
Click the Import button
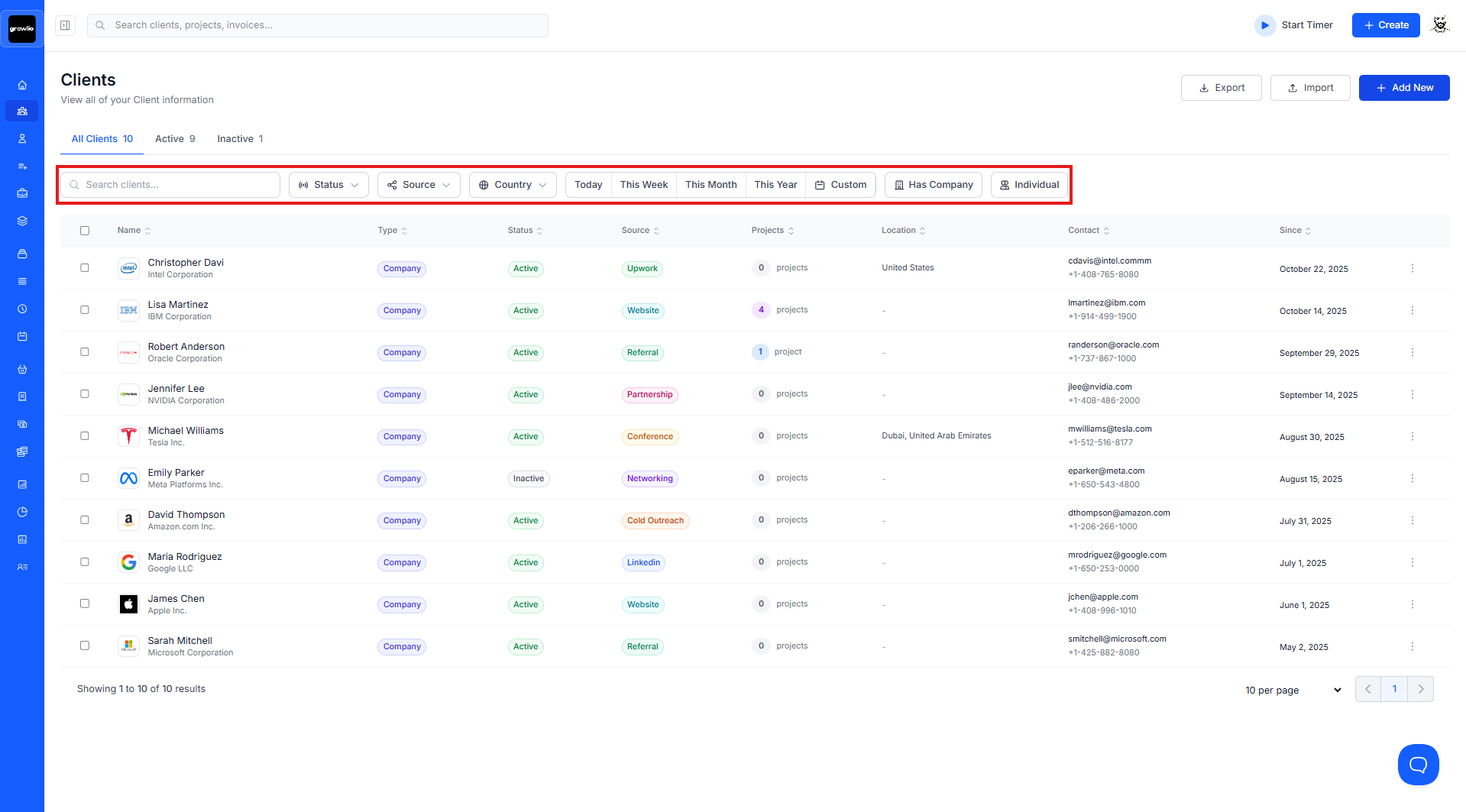tap(1310, 88)
